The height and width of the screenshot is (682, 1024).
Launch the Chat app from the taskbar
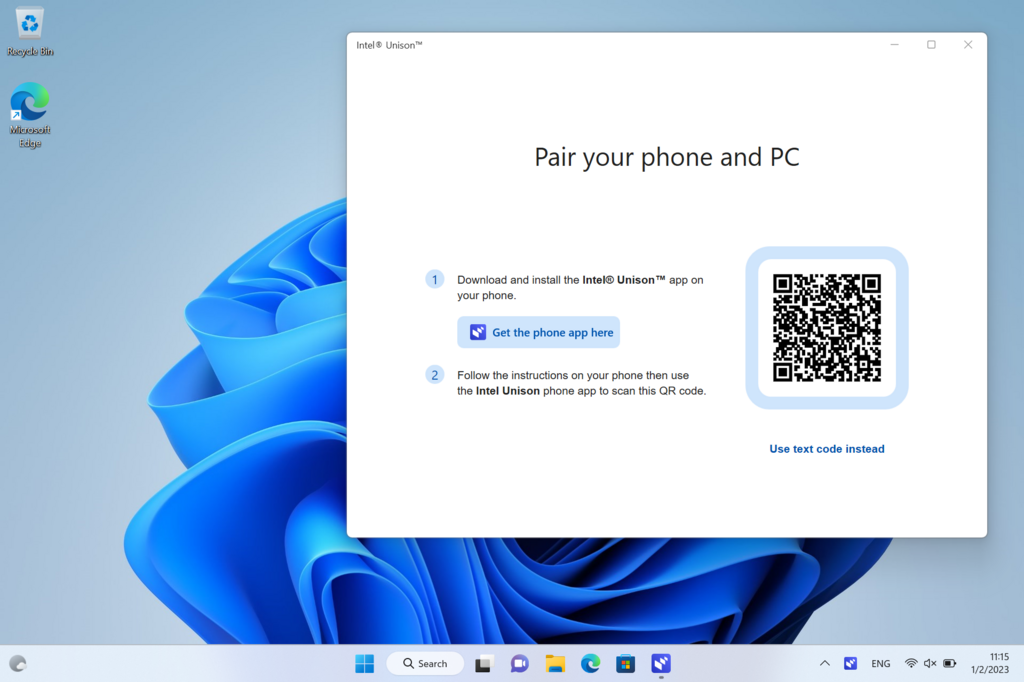pos(520,664)
